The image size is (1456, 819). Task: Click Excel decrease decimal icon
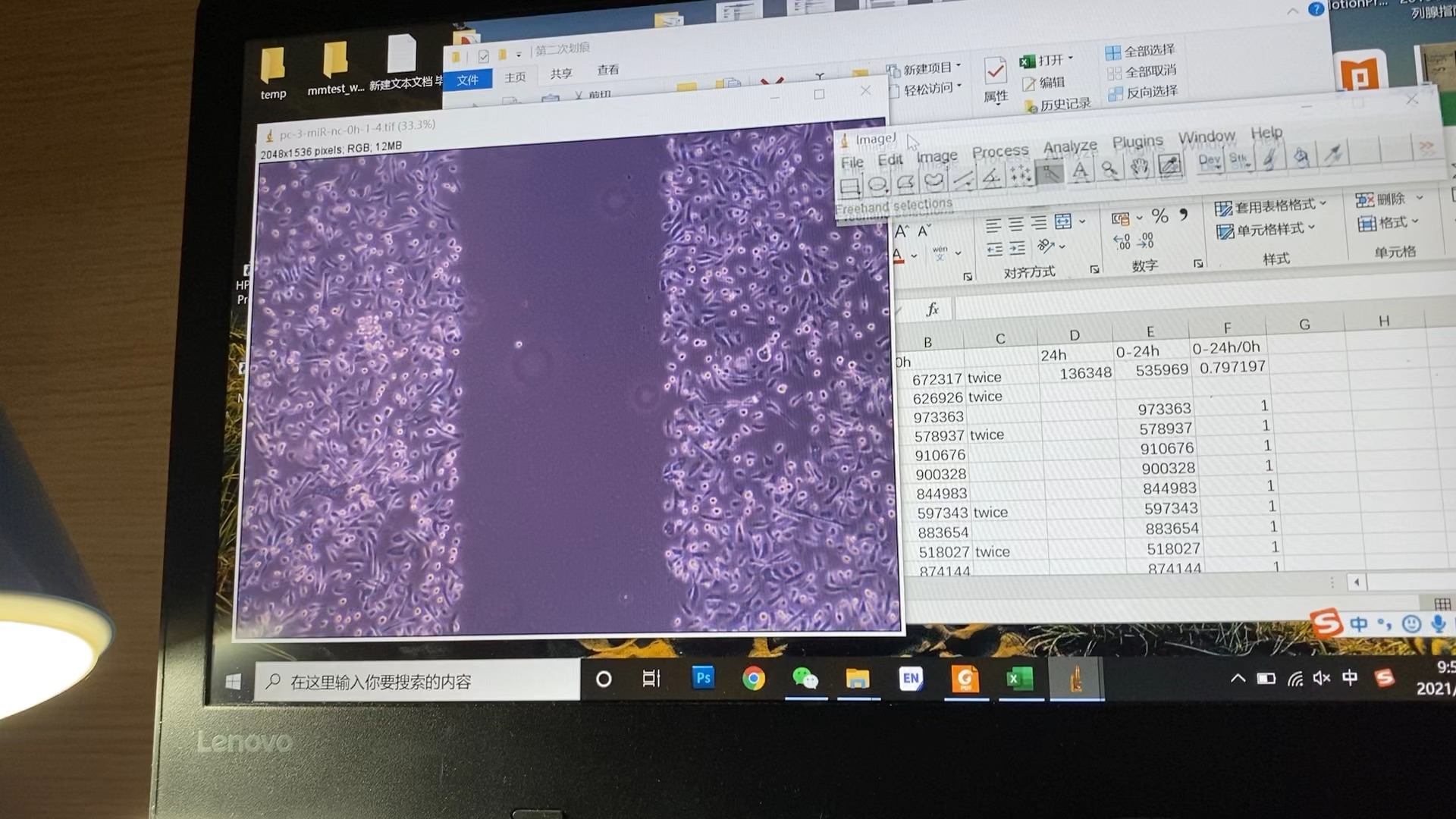(1145, 240)
